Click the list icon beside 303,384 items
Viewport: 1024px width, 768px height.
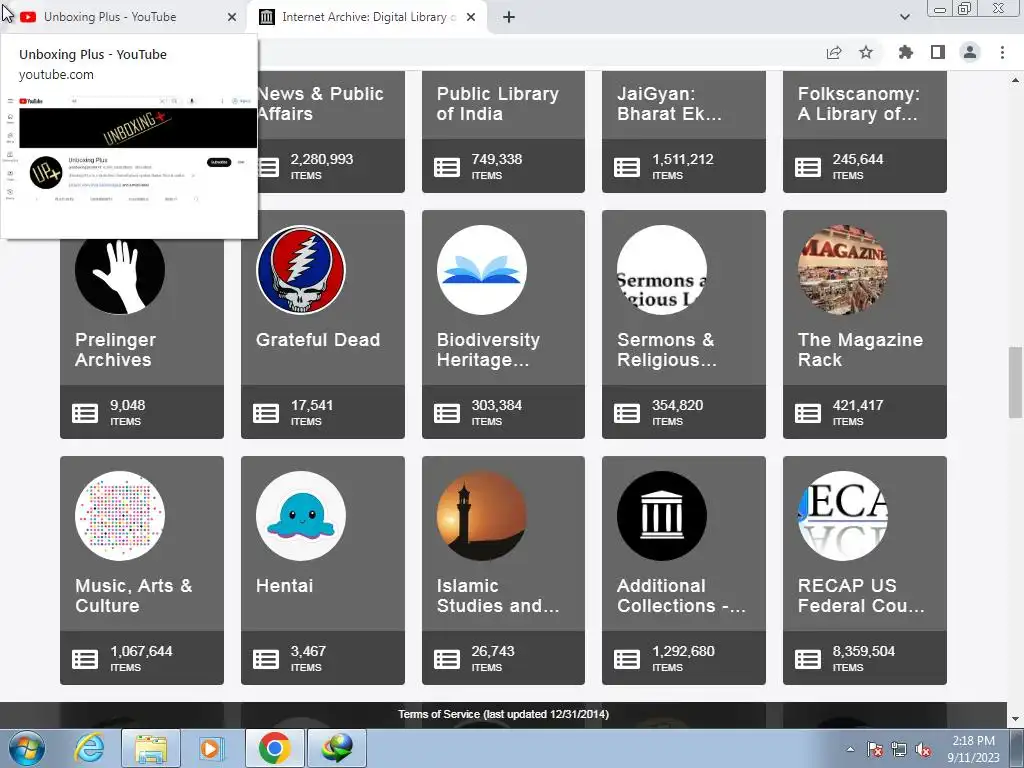pyautogui.click(x=447, y=413)
